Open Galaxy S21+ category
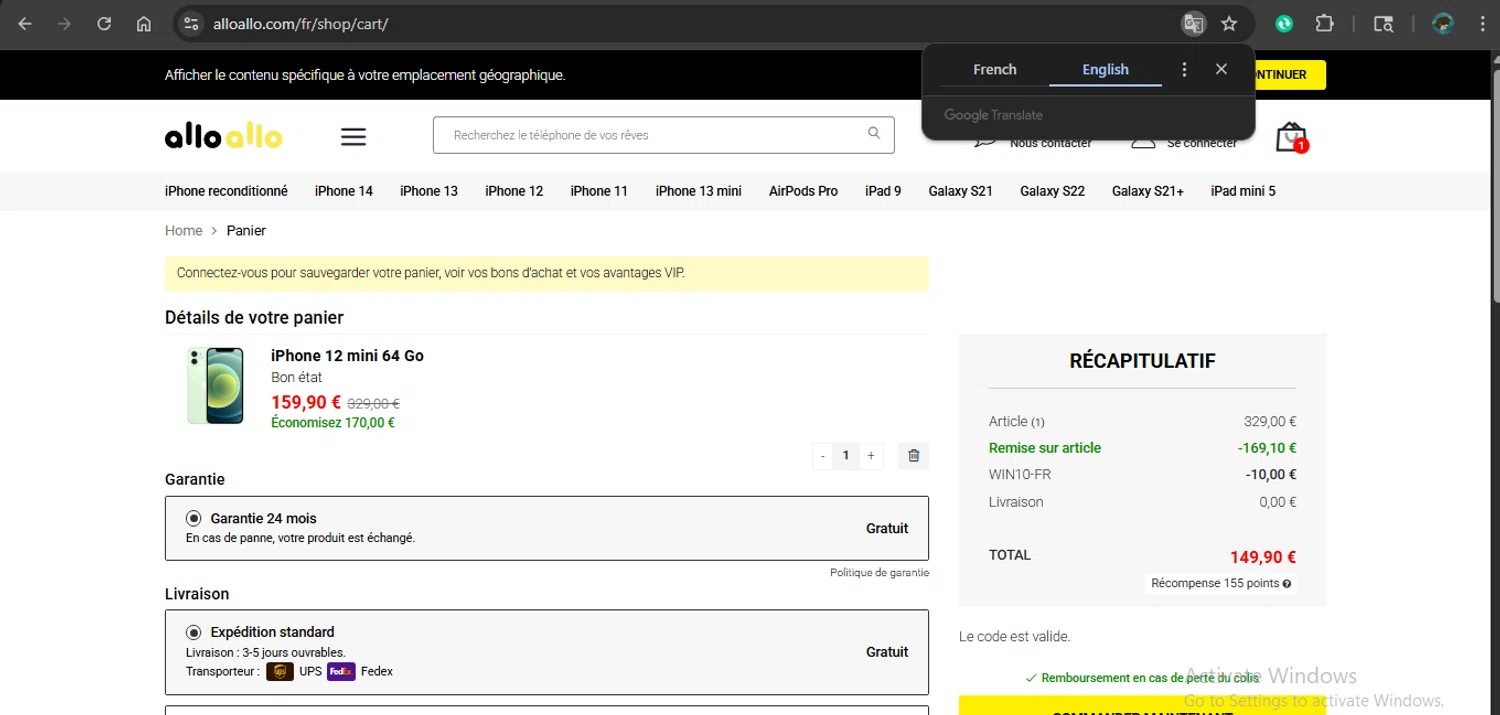 tap(1148, 191)
